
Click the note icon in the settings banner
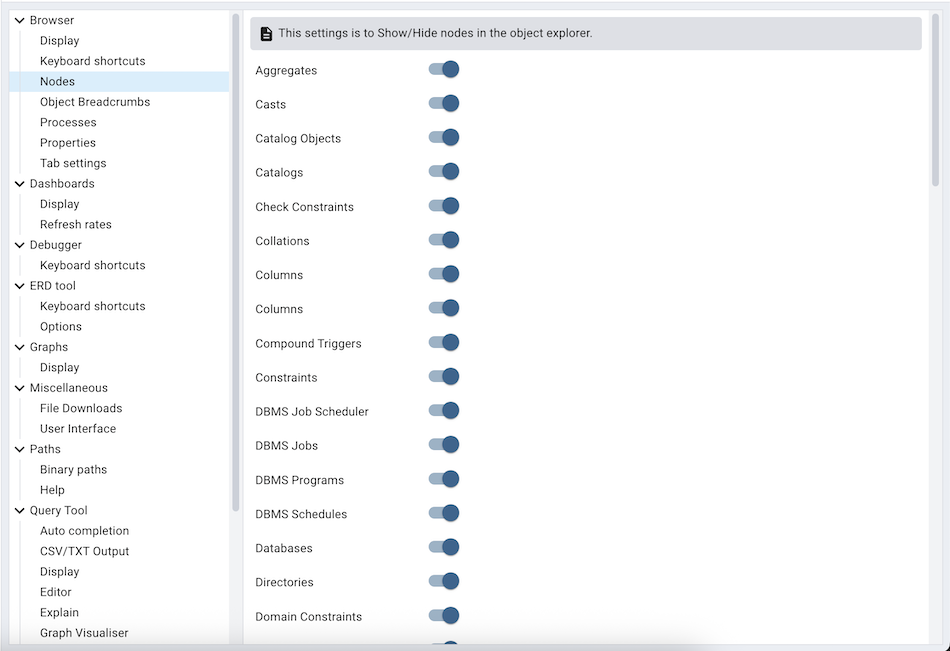[265, 33]
